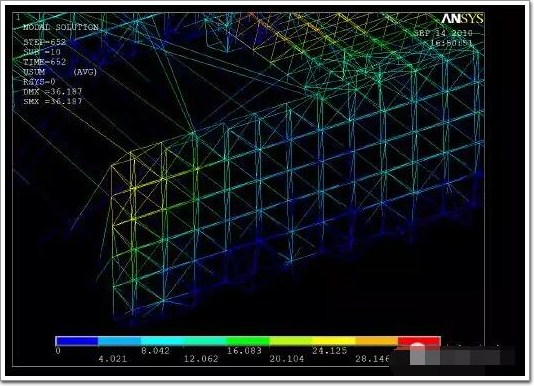Click the USUM (AVG) label
The height and width of the screenshot is (386, 534).
click(60, 72)
